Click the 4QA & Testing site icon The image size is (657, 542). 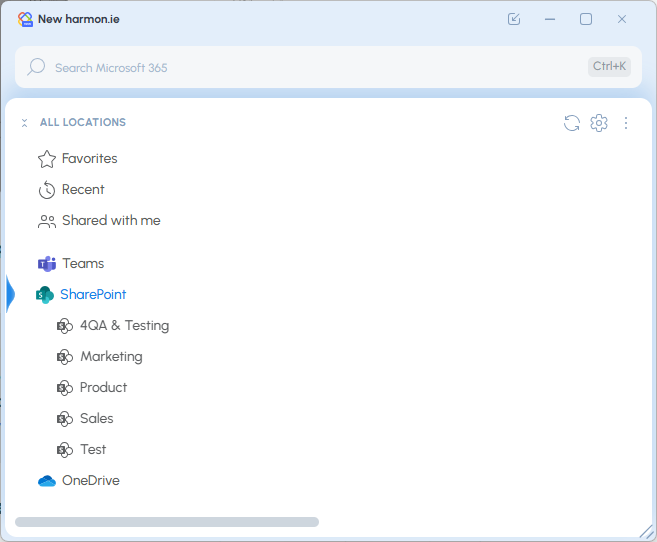pyautogui.click(x=65, y=326)
